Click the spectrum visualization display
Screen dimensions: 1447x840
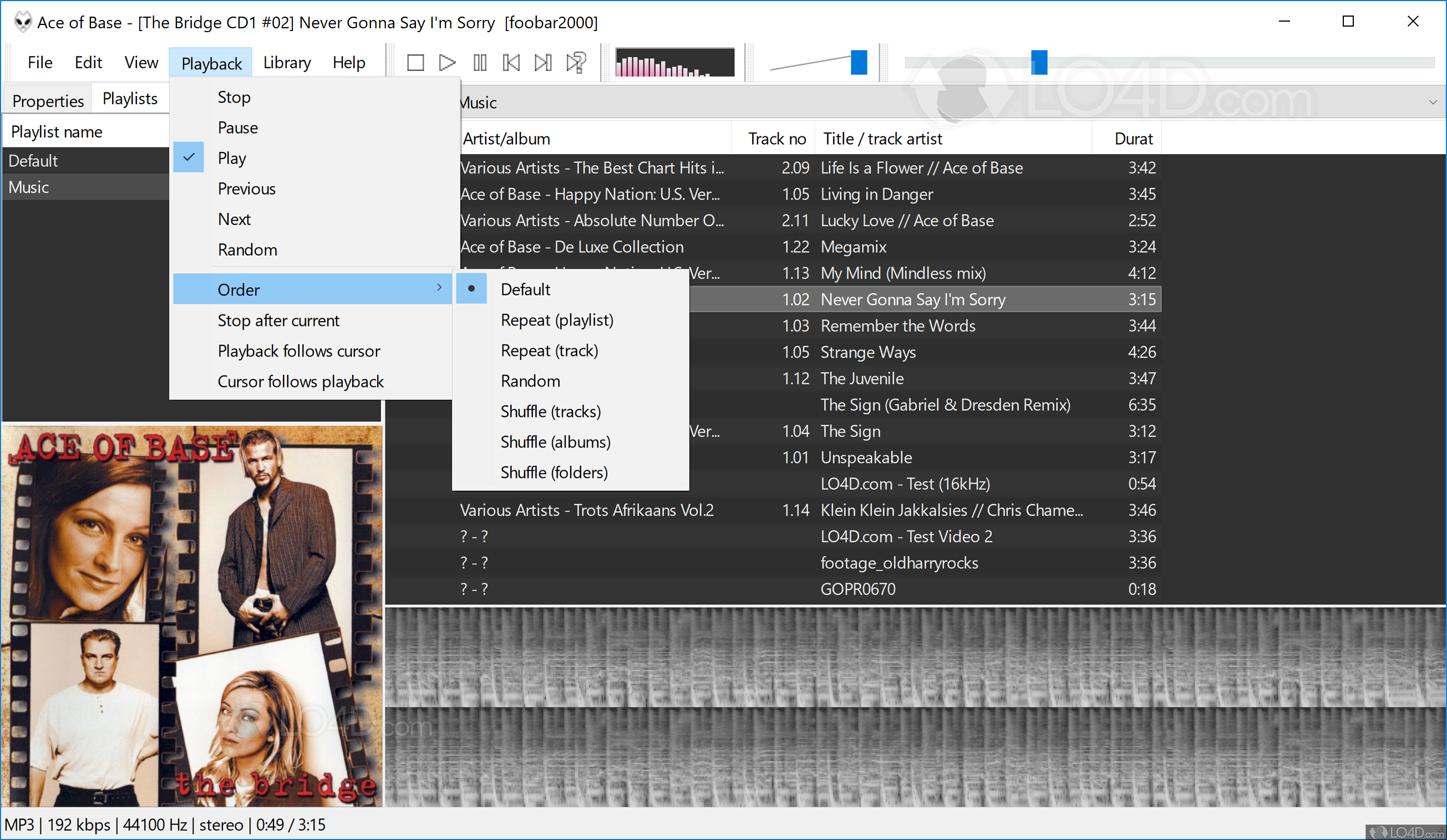(674, 62)
